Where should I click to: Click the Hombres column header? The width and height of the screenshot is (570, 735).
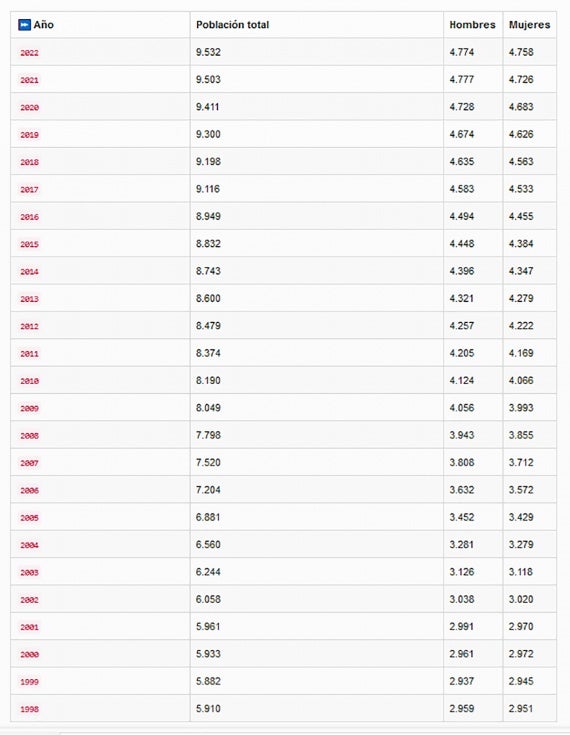pos(473,25)
